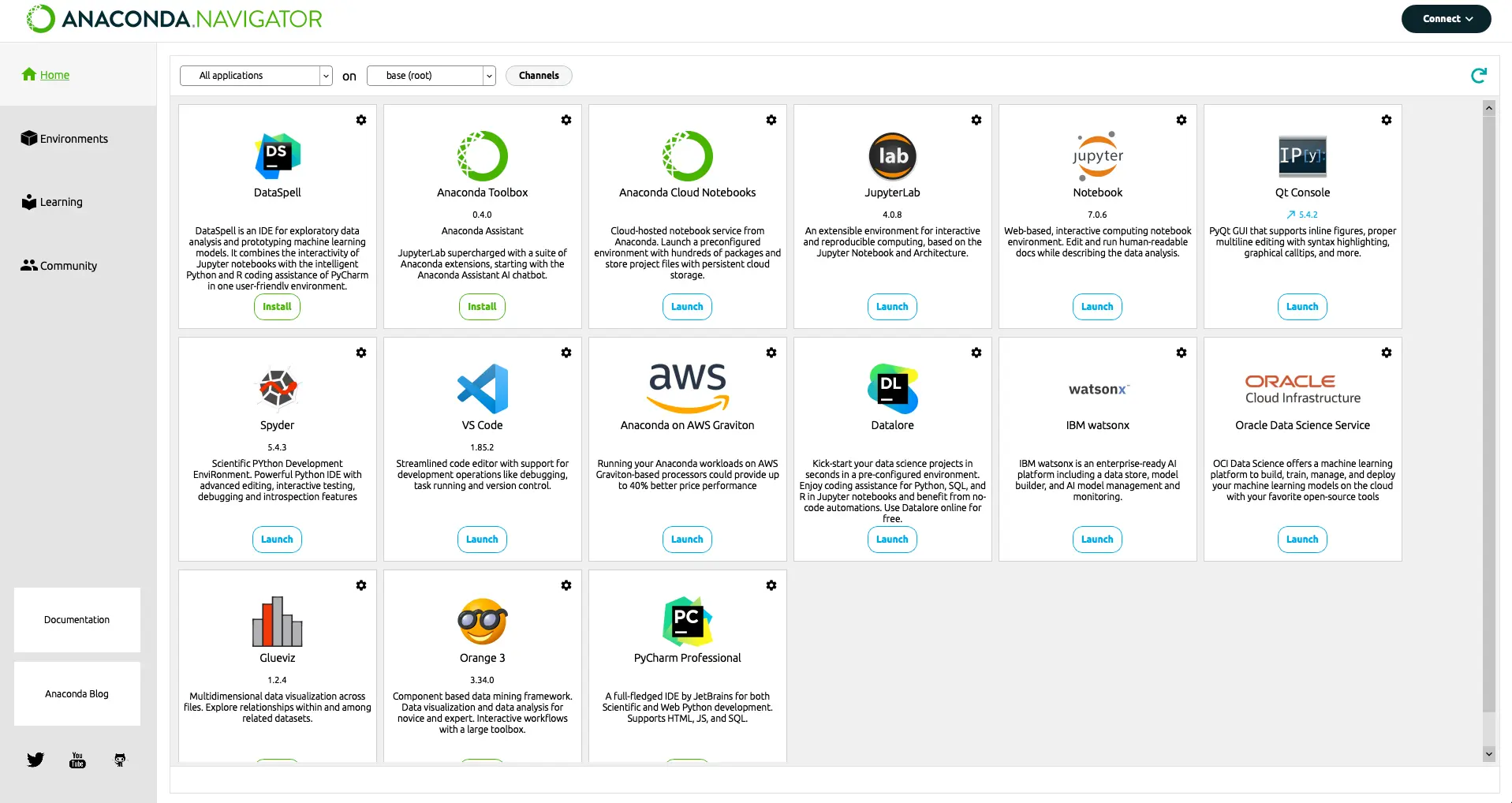Open the Documentation link box

click(77, 620)
